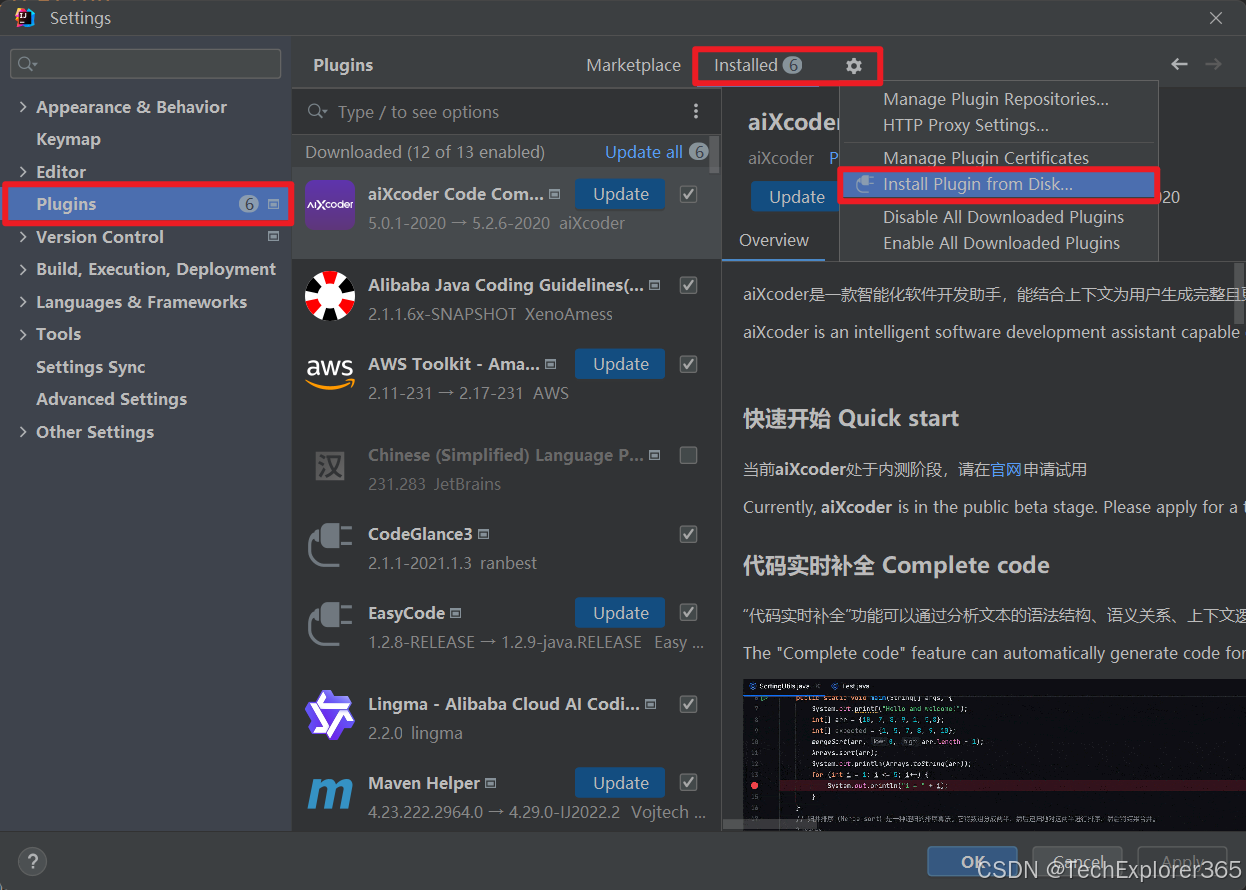Image resolution: width=1246 pixels, height=890 pixels.
Task: Click the Installed count badge
Action: click(792, 65)
